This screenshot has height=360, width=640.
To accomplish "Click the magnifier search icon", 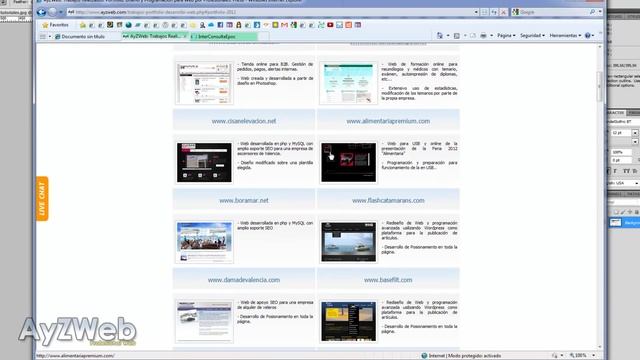I will pyautogui.click(x=592, y=12).
